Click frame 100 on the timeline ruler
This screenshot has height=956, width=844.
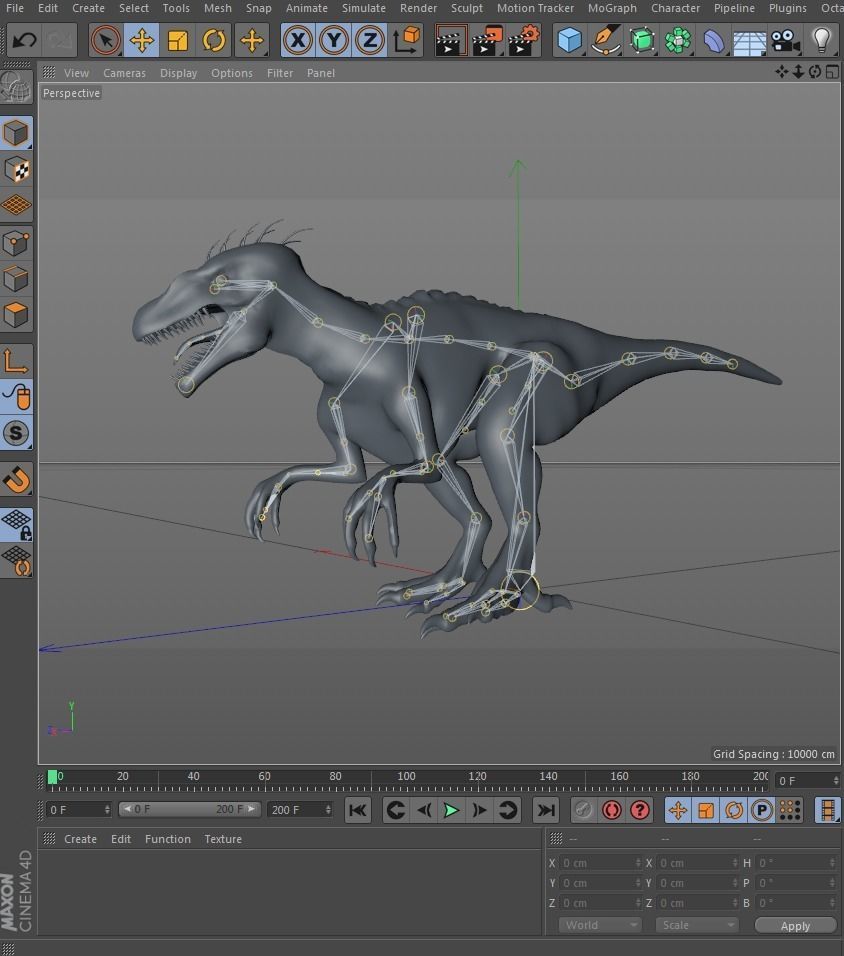(x=406, y=776)
